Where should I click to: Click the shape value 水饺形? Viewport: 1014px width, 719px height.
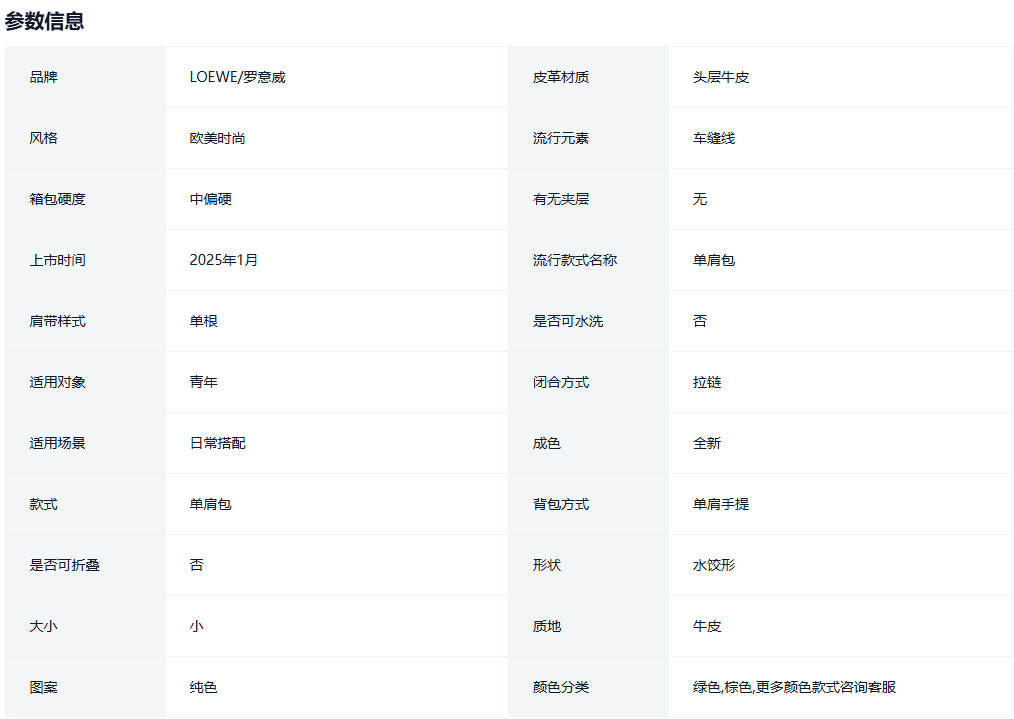click(714, 565)
